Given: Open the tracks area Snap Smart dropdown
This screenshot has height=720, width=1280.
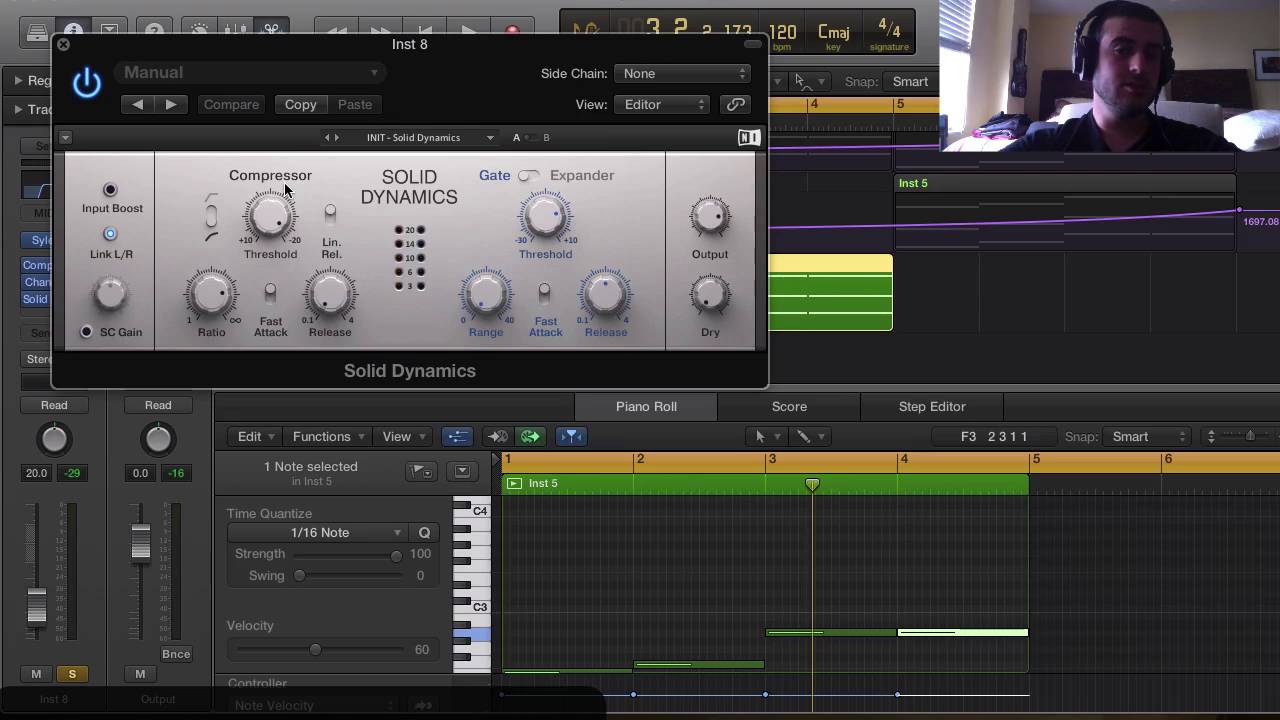Looking at the screenshot, I should click(x=910, y=82).
